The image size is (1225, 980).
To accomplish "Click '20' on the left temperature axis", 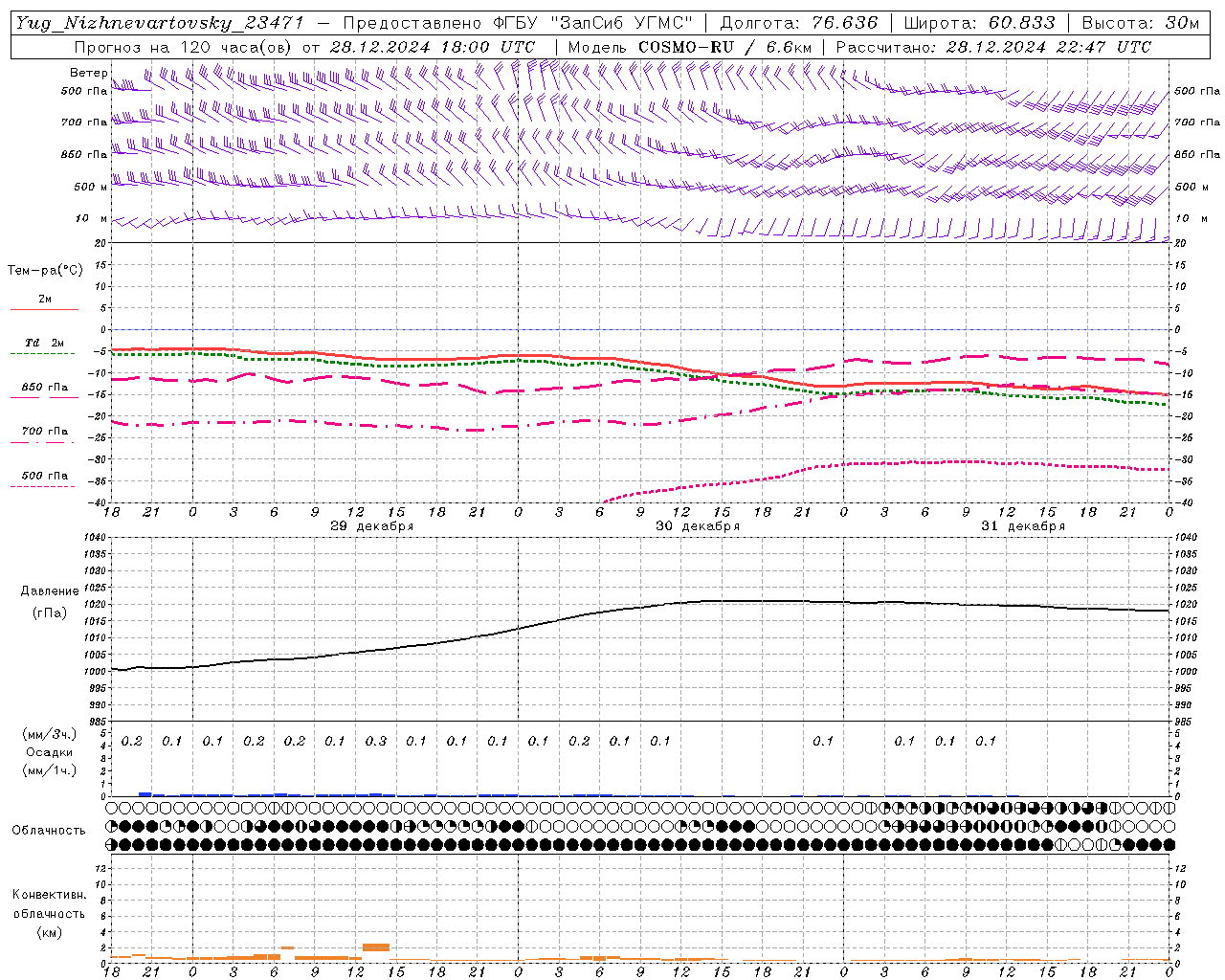I will pyautogui.click(x=100, y=243).
